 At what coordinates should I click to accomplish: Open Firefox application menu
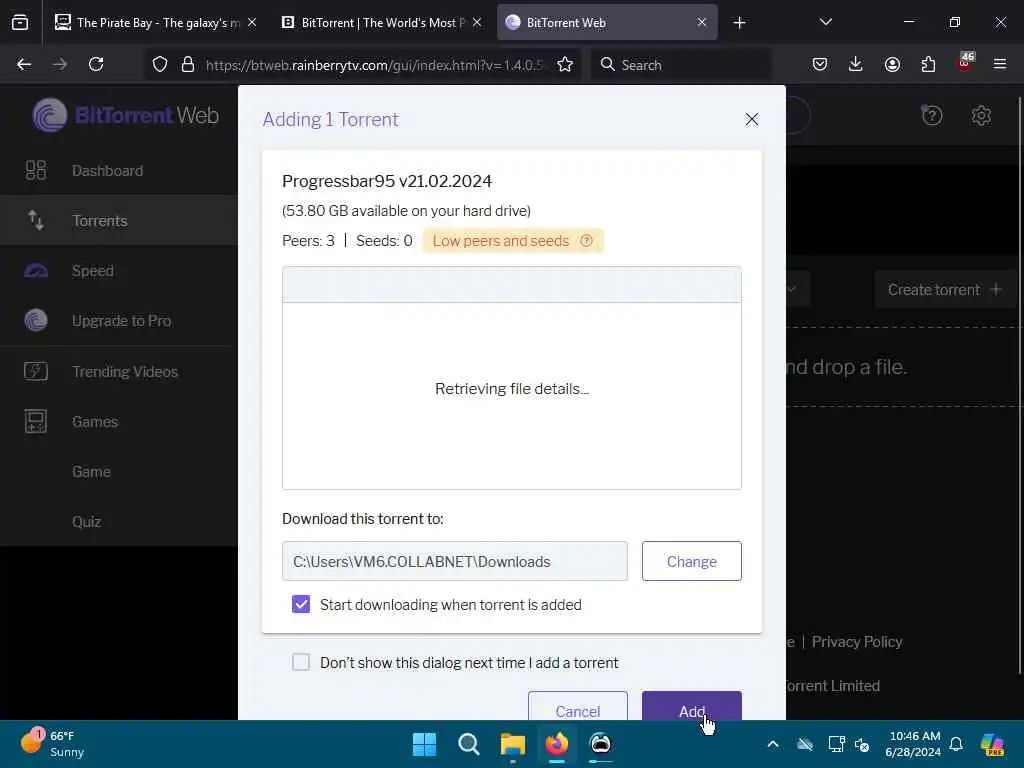coord(1000,64)
